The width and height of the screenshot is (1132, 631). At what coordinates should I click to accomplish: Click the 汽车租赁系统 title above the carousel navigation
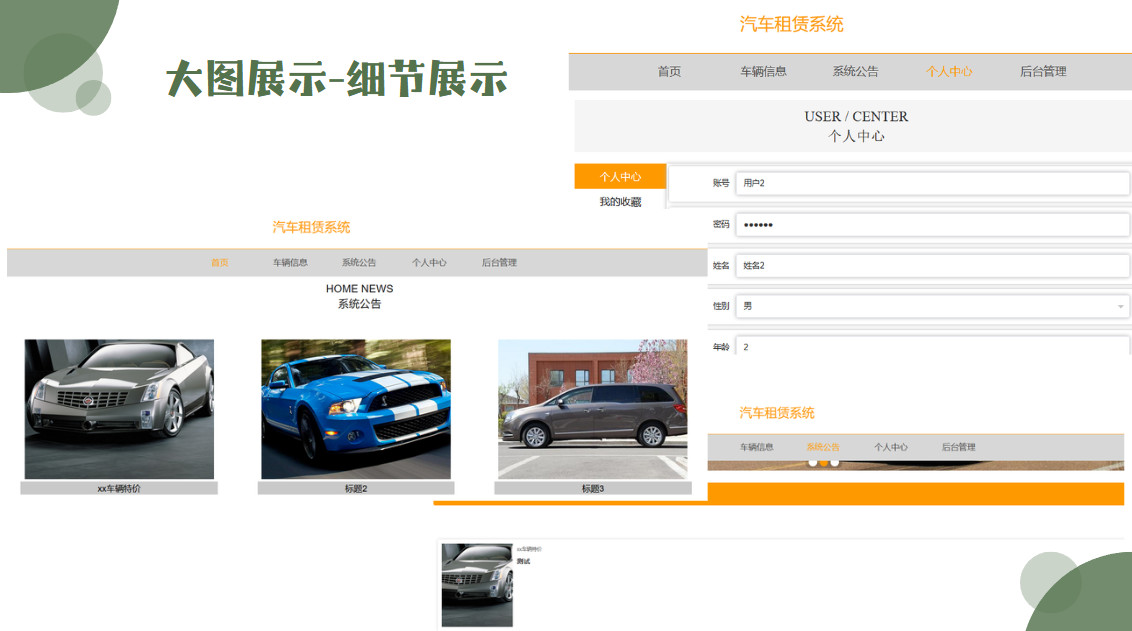[777, 413]
